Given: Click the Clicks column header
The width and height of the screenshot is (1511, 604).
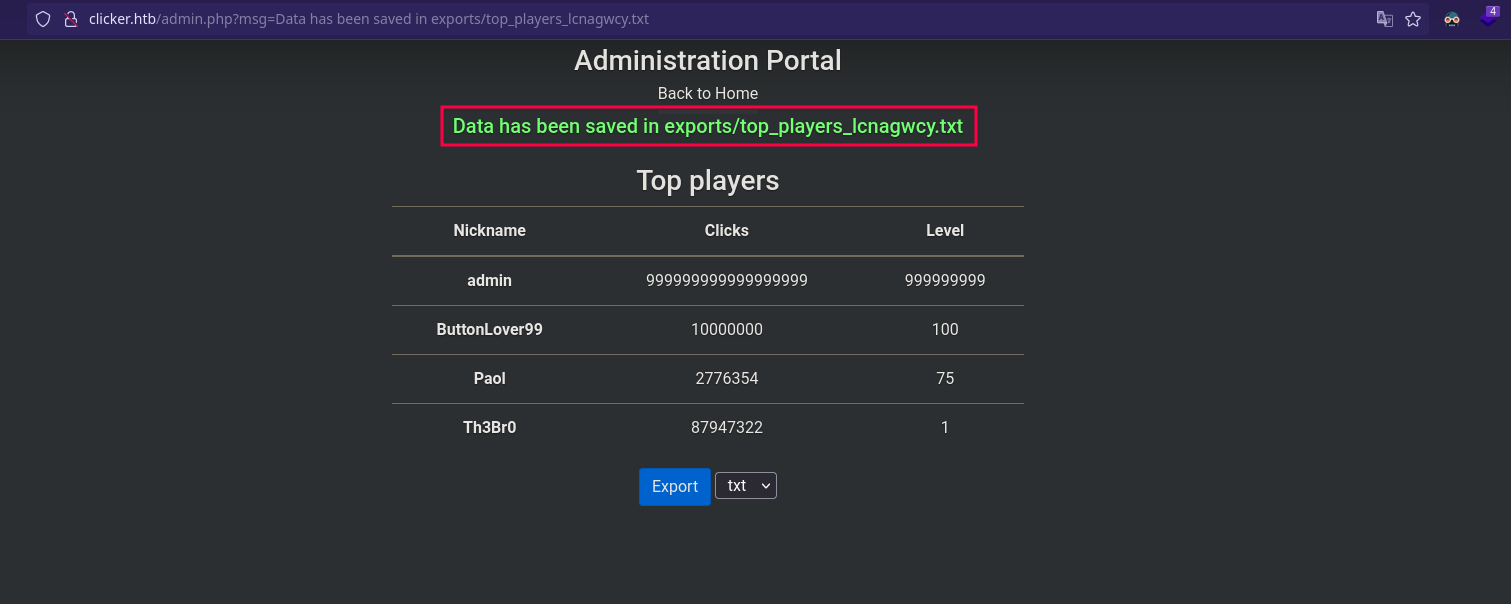Looking at the screenshot, I should click(726, 231).
